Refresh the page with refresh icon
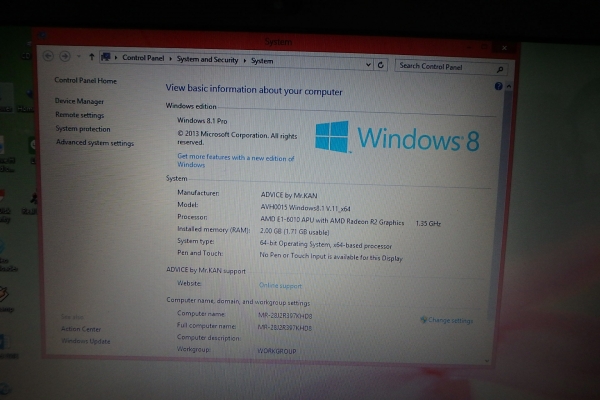 (x=381, y=65)
